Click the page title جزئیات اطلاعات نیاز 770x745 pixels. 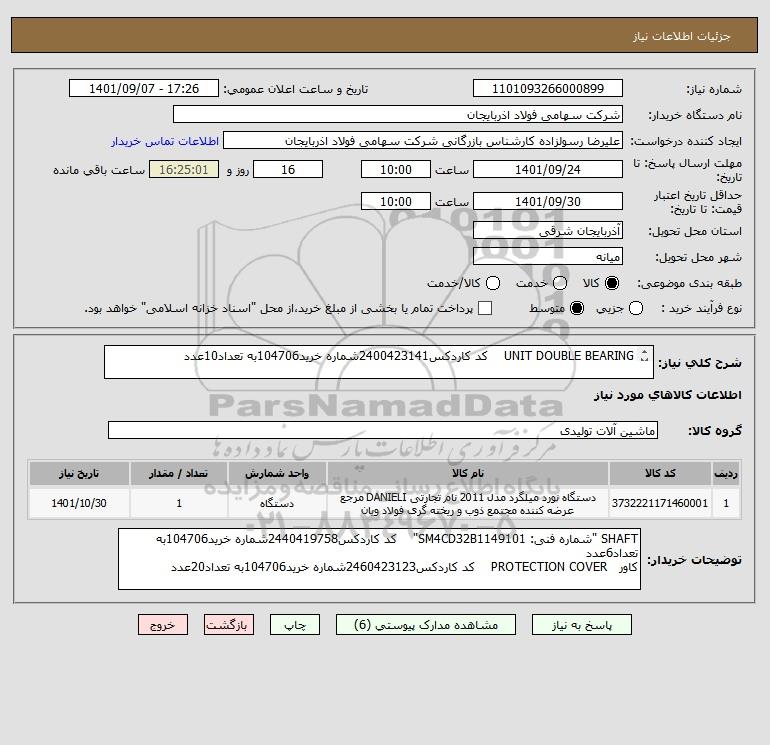pos(682,36)
